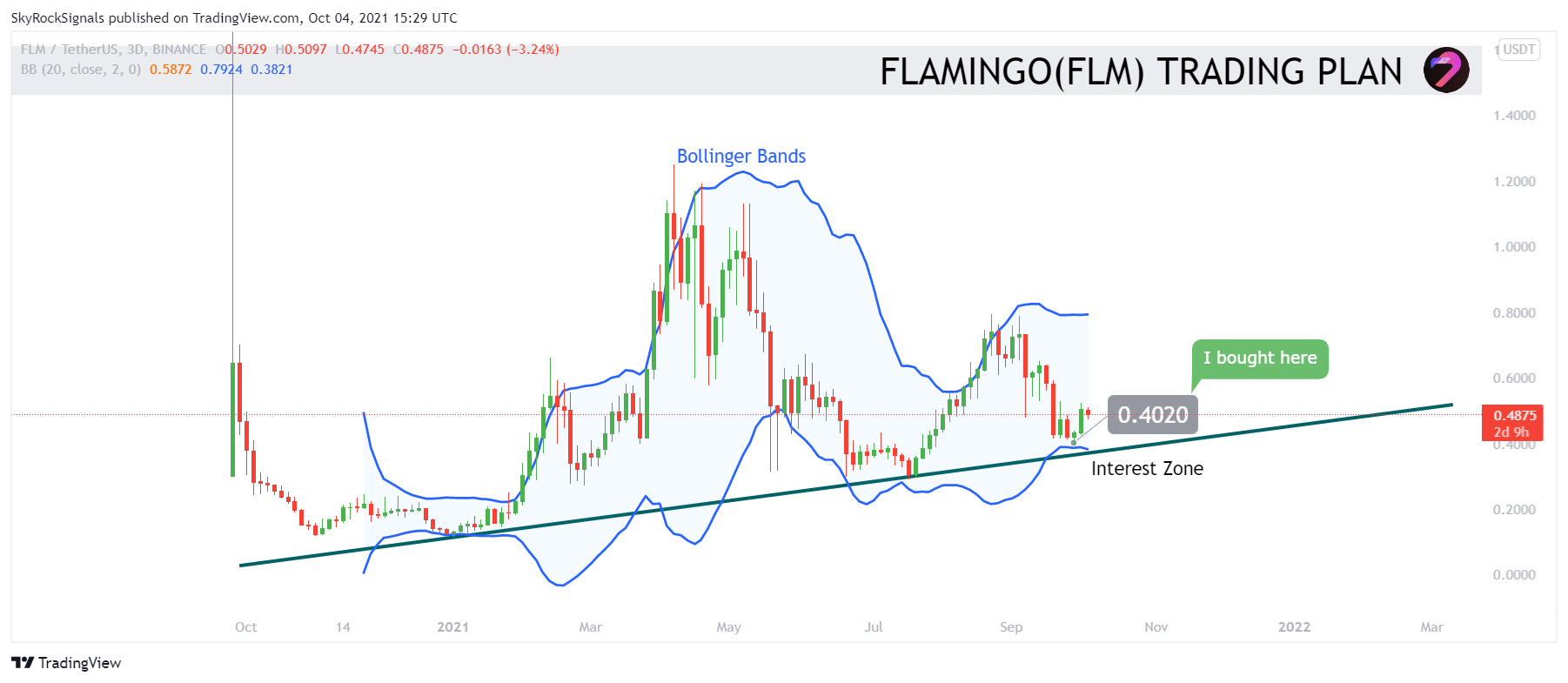Click the 14 date label on time axis

[343, 627]
